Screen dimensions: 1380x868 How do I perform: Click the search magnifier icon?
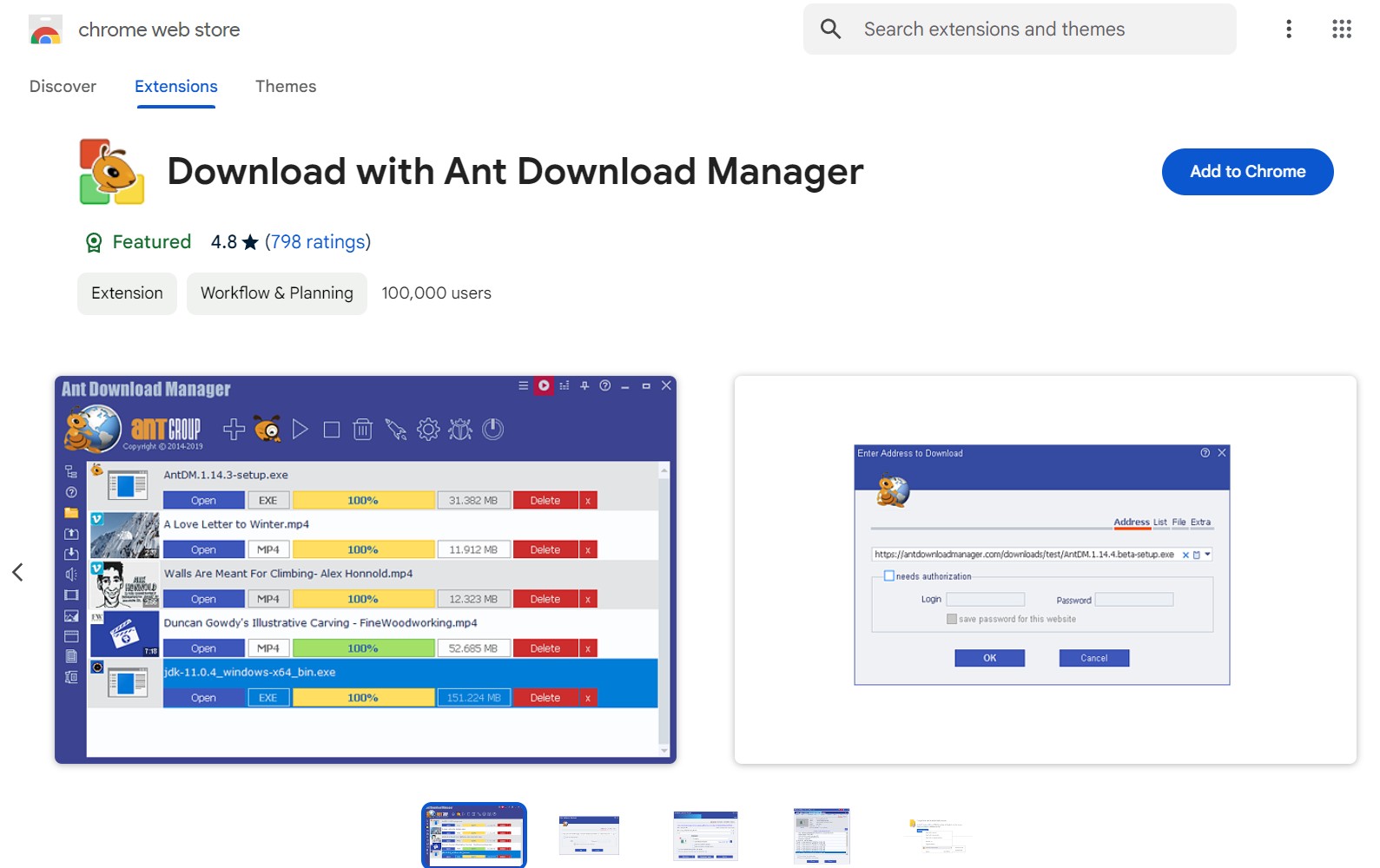[831, 29]
